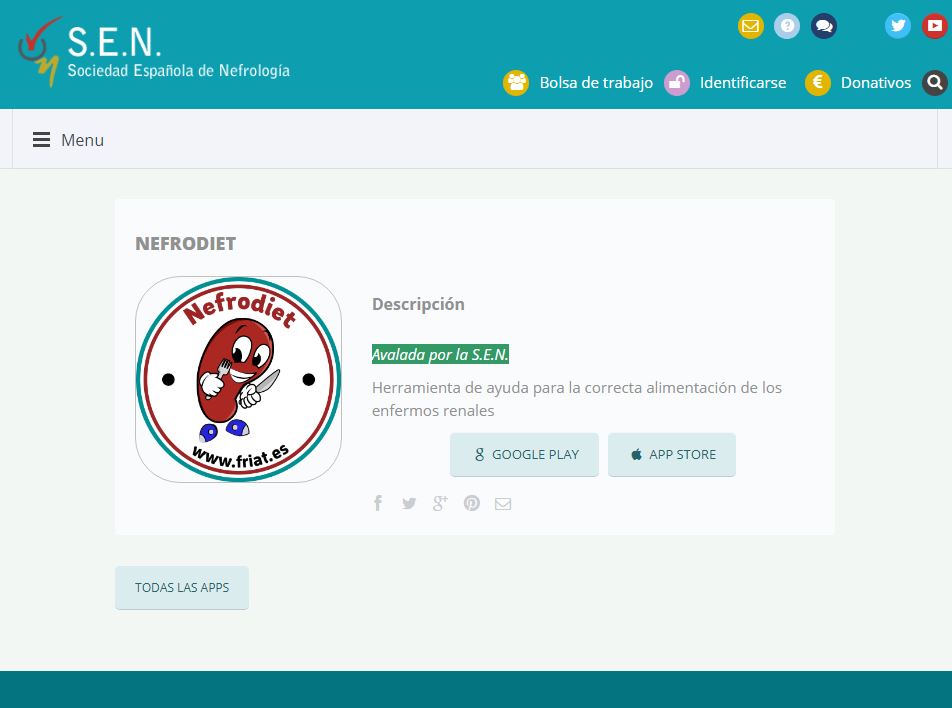
Task: Open the Bolsa de trabajo link
Action: (x=596, y=83)
